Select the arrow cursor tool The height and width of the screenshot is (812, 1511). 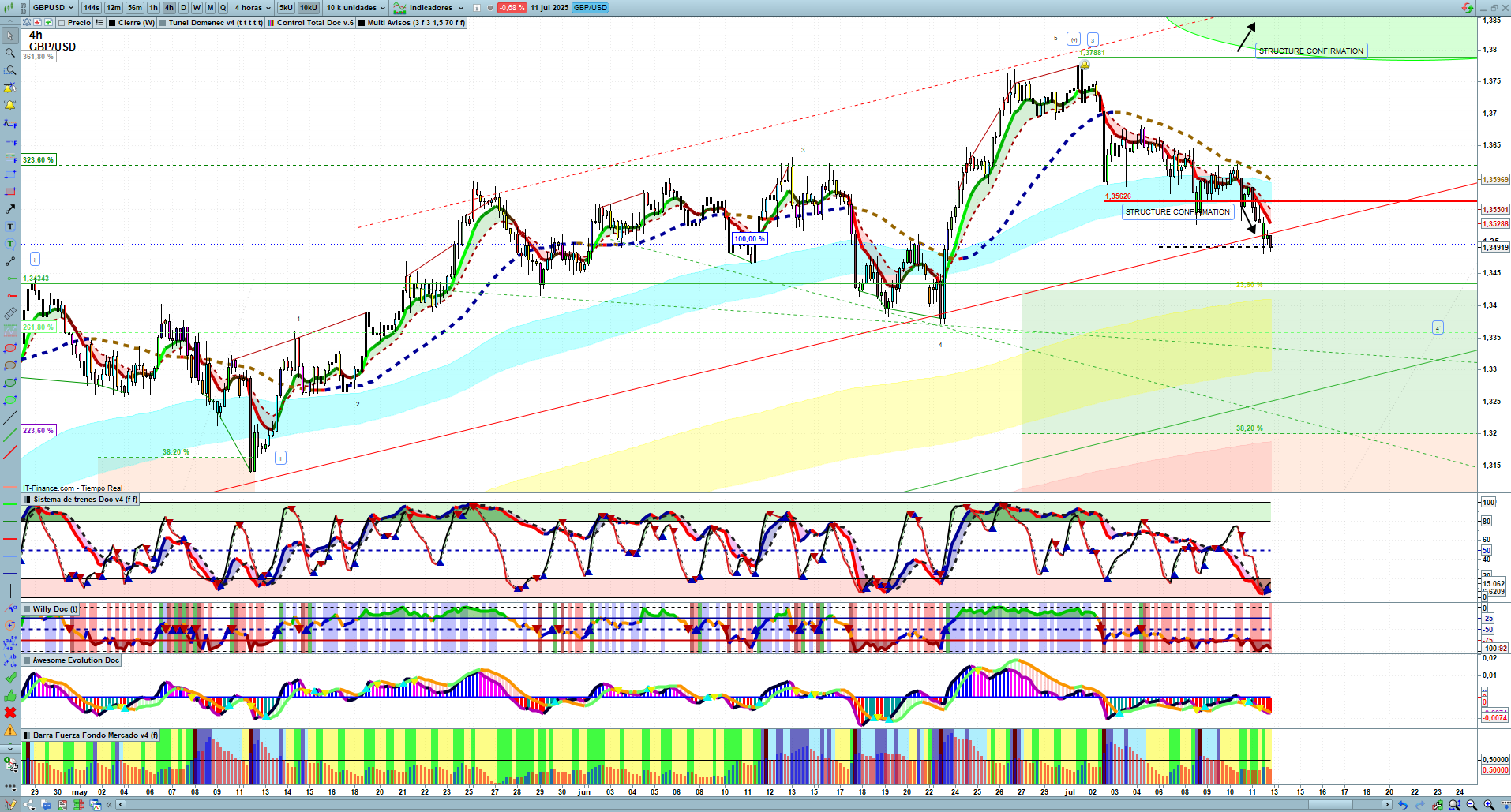tap(10, 36)
